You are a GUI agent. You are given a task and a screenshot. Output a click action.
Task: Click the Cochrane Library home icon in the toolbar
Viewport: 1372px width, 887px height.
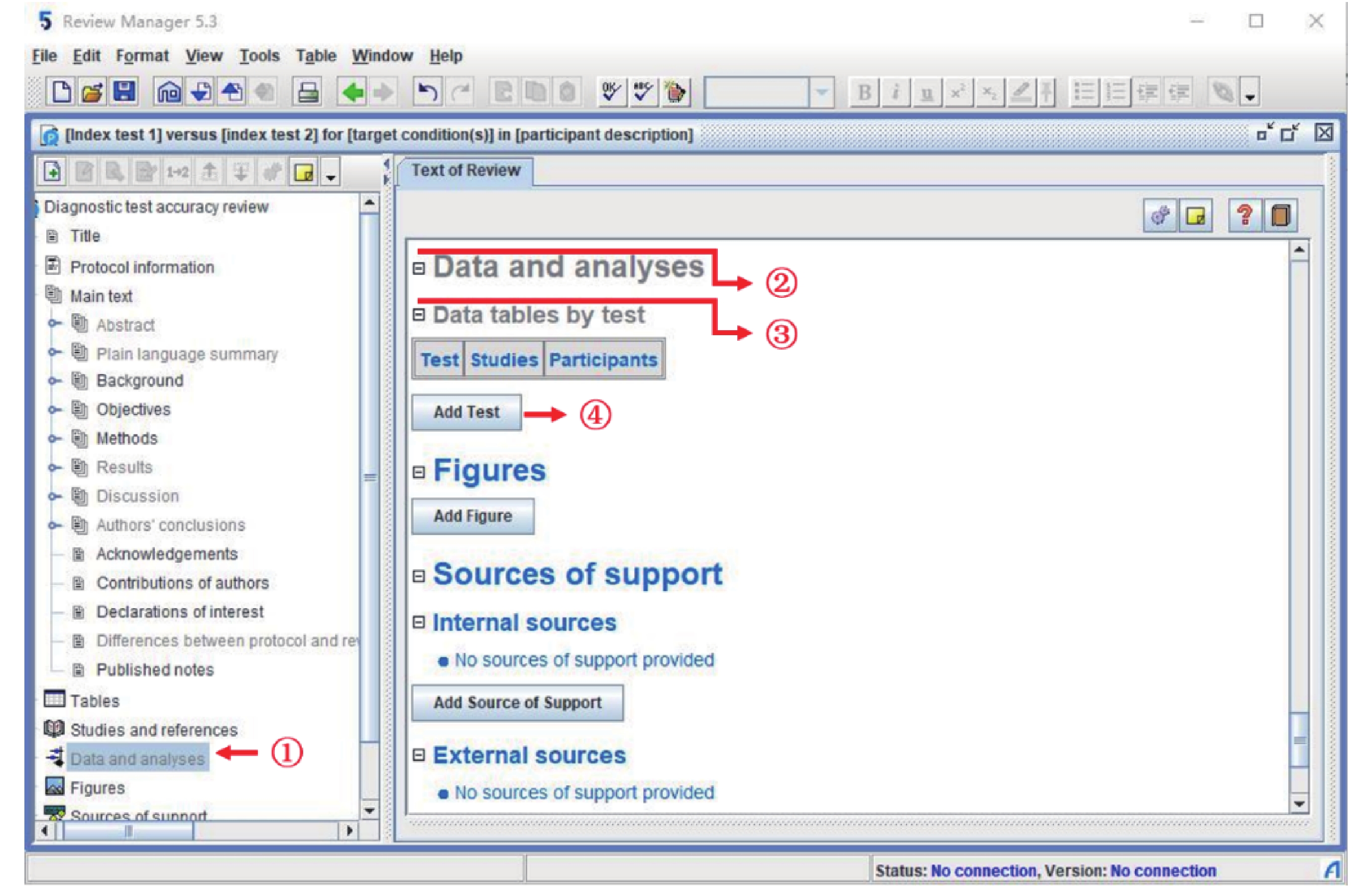pos(169,92)
